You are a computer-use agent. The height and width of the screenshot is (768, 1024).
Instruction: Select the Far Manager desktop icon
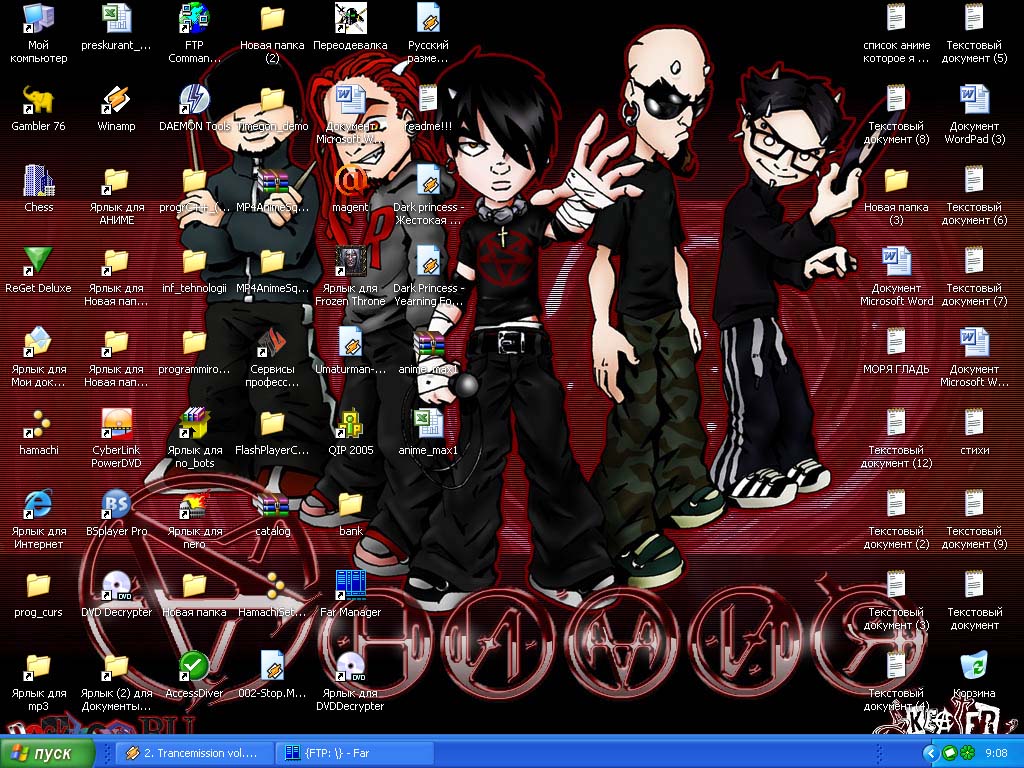click(350, 586)
